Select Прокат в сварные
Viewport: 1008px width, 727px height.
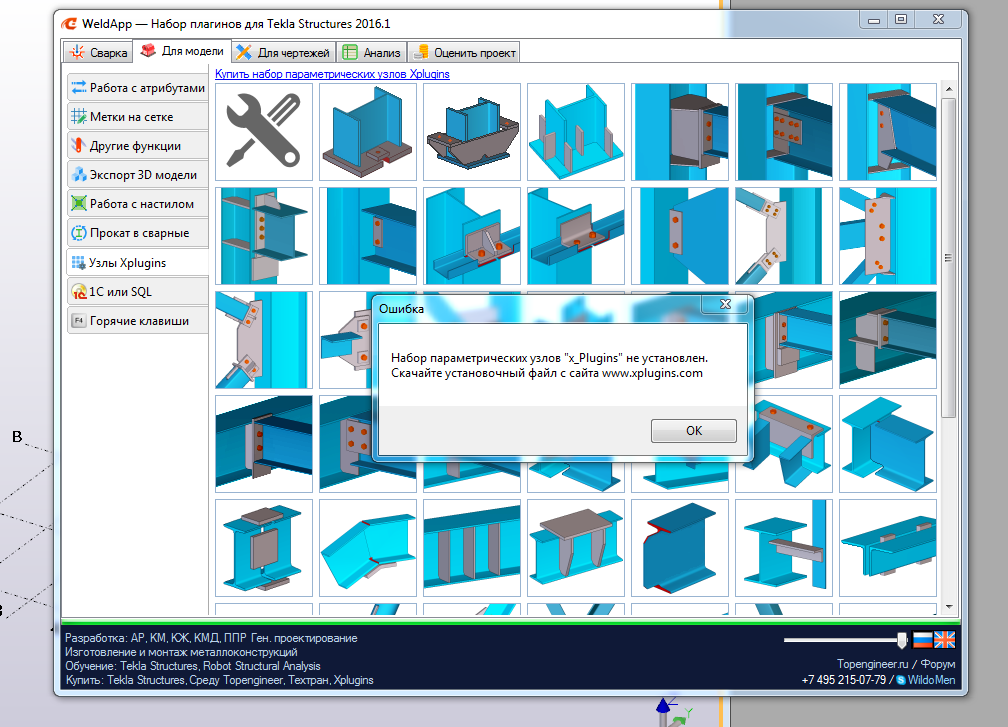pyautogui.click(x=138, y=232)
